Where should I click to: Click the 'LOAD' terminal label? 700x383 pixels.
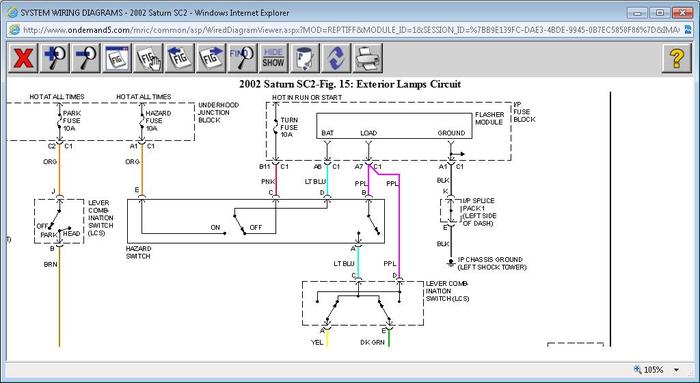(x=368, y=133)
